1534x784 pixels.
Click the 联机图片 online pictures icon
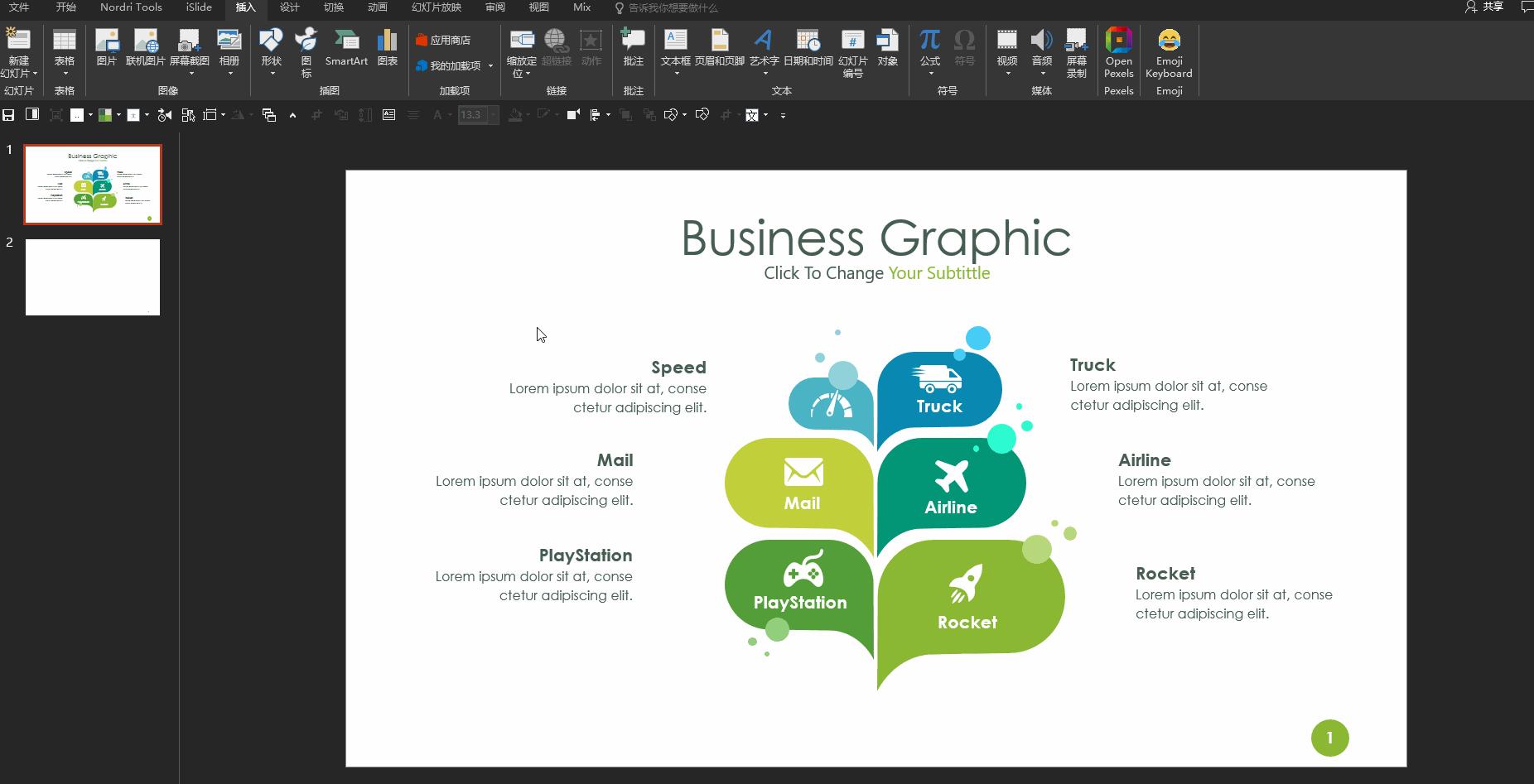coord(146,48)
